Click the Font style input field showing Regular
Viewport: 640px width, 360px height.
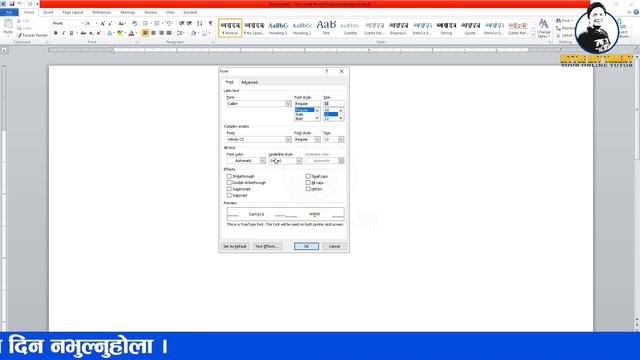[307, 104]
